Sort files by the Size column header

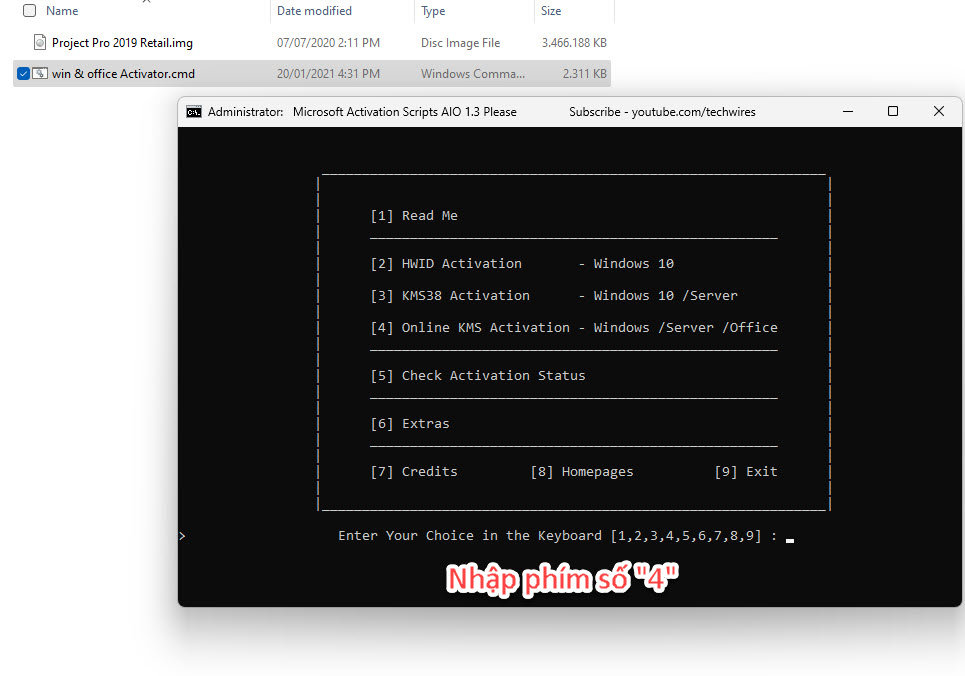tap(551, 11)
